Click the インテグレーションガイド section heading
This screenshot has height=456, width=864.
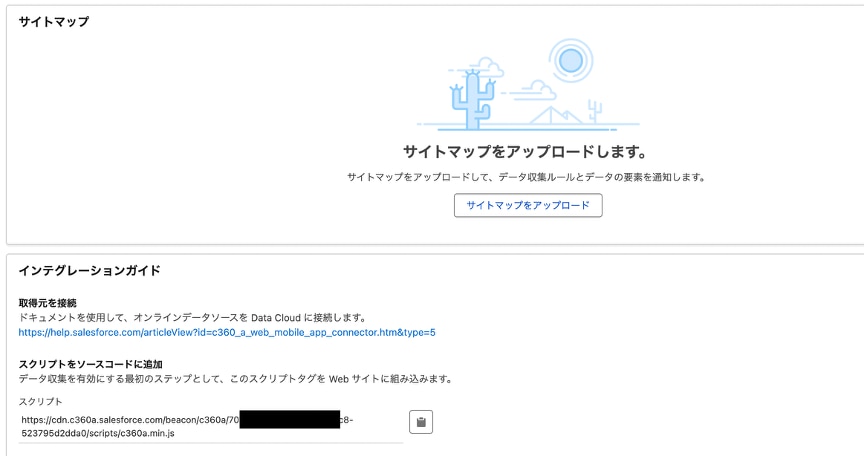pos(89,271)
